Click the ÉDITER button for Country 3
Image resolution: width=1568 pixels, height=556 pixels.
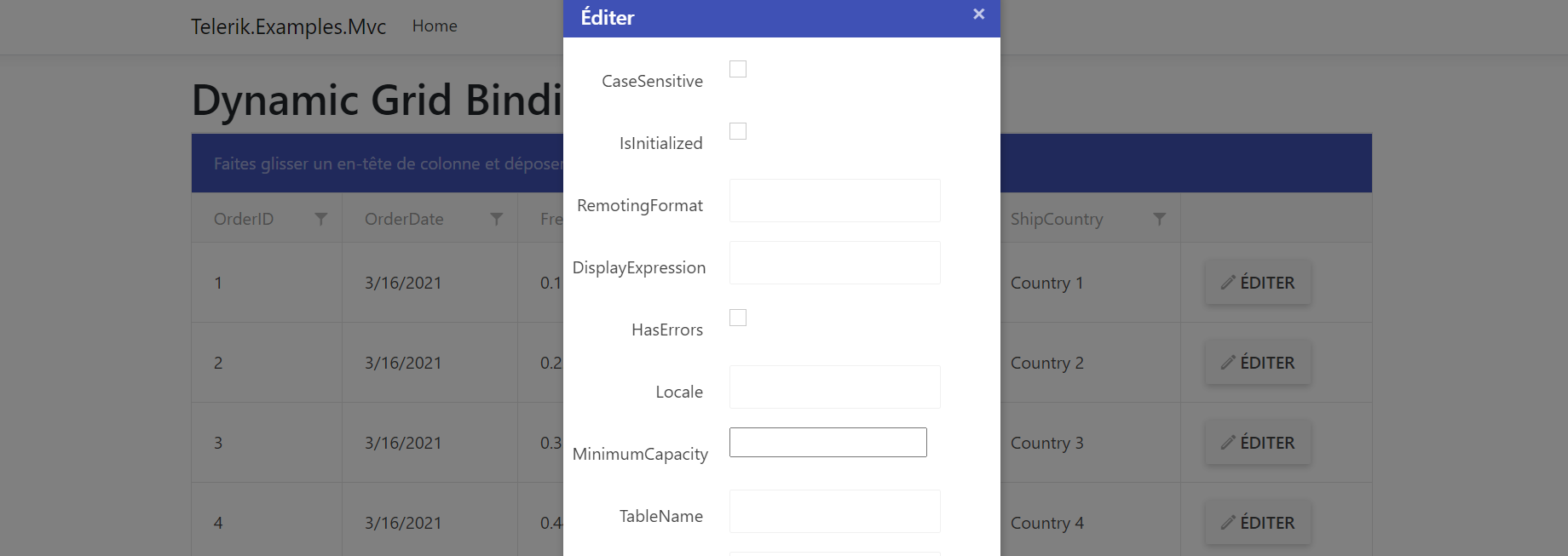(x=1258, y=443)
